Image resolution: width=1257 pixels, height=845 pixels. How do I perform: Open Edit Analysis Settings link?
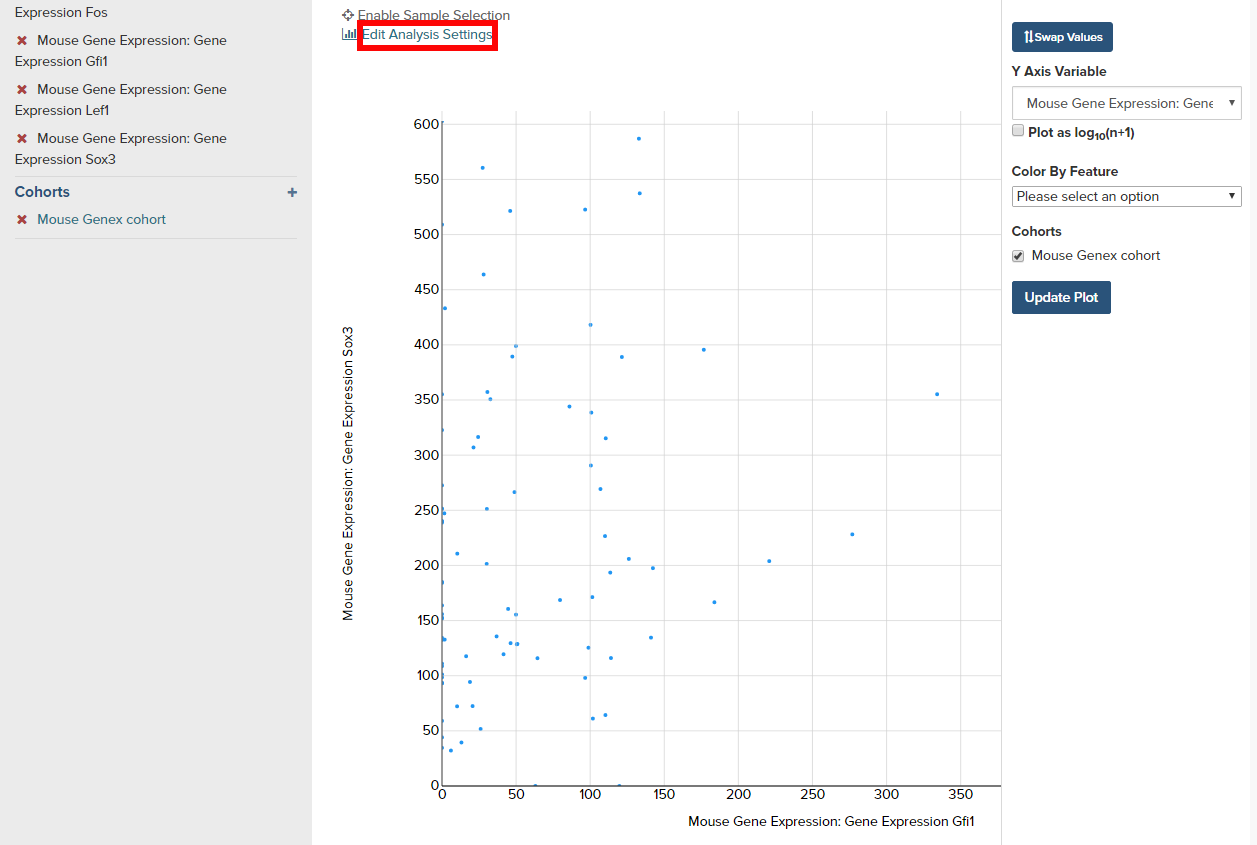click(x=427, y=34)
